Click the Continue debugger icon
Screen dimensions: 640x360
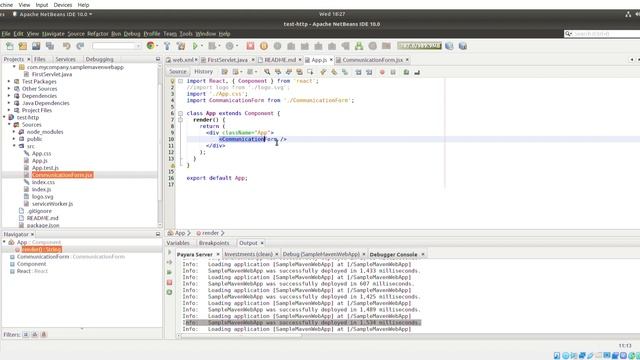coord(278,46)
